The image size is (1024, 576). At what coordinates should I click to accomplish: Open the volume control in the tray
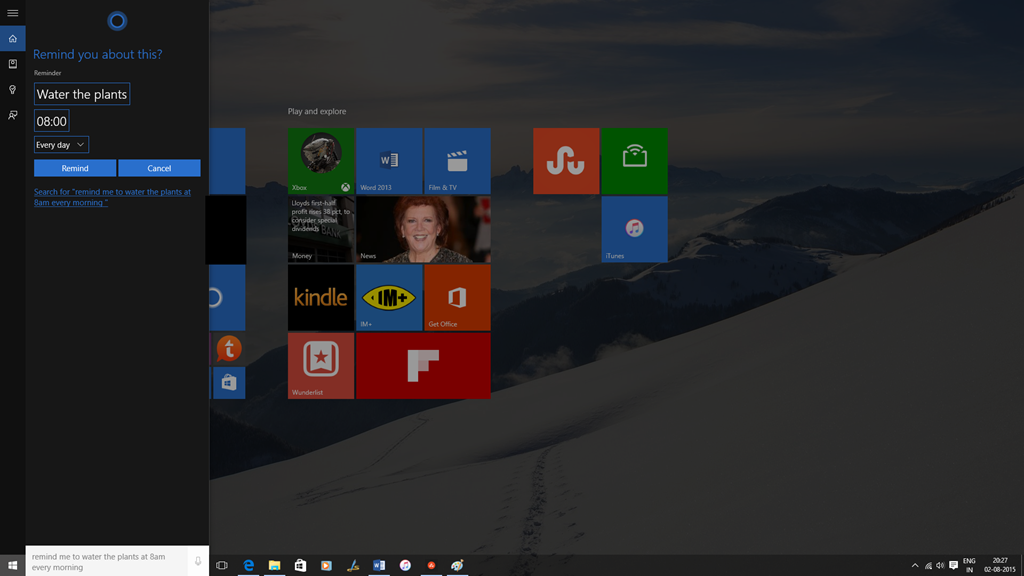940,566
